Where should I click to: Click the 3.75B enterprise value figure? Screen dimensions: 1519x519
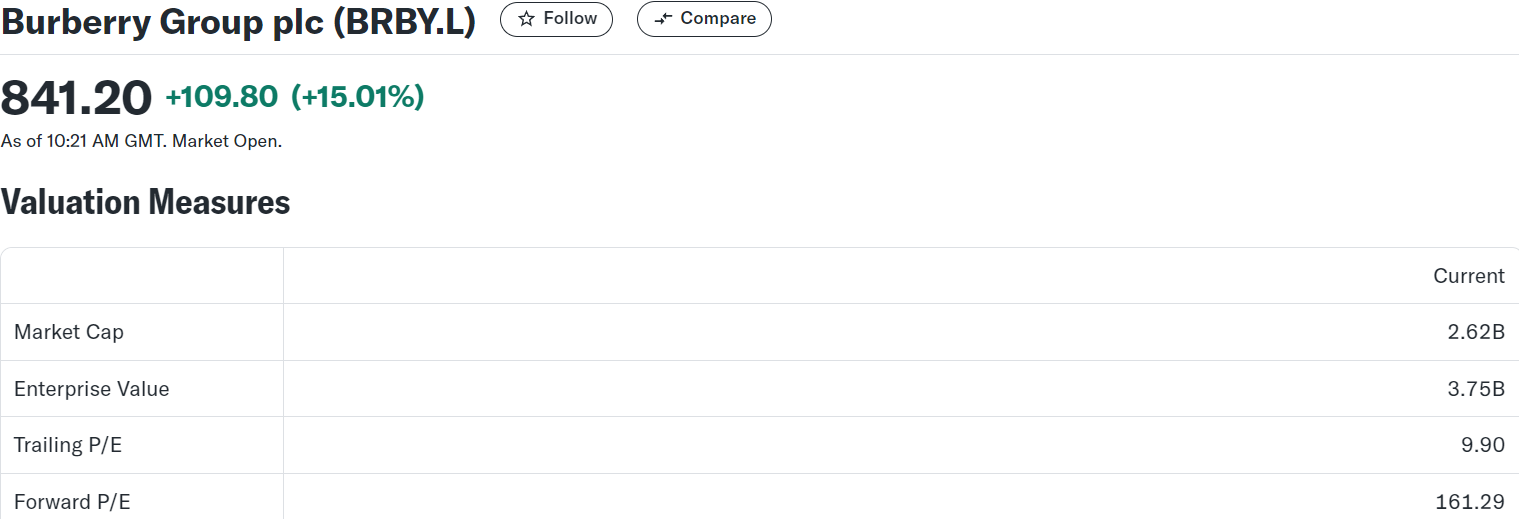click(x=1476, y=389)
